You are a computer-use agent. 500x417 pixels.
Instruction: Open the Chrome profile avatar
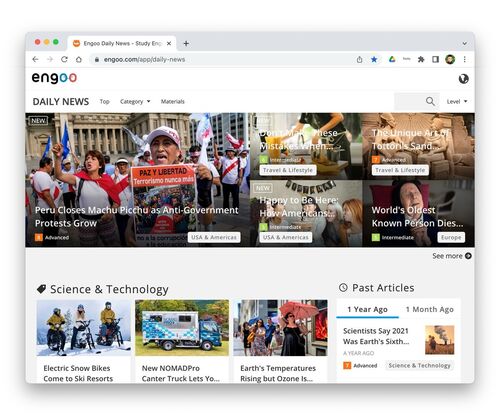(x=450, y=59)
